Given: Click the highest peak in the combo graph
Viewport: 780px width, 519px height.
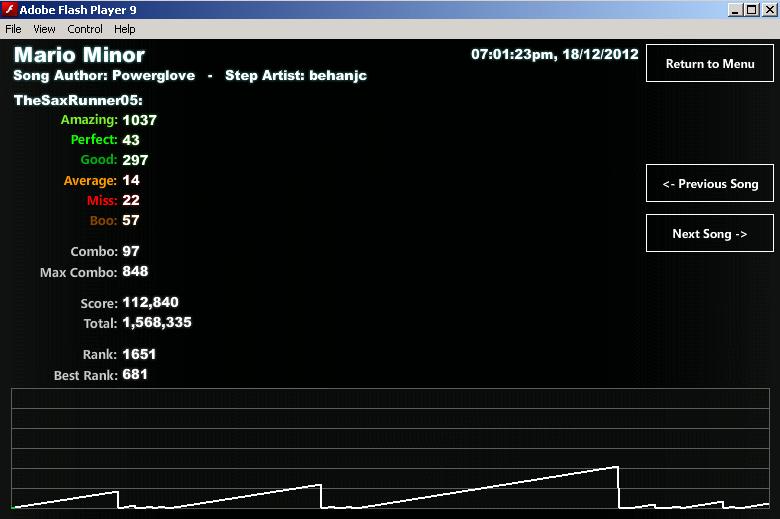Looking at the screenshot, I should 618,467.
